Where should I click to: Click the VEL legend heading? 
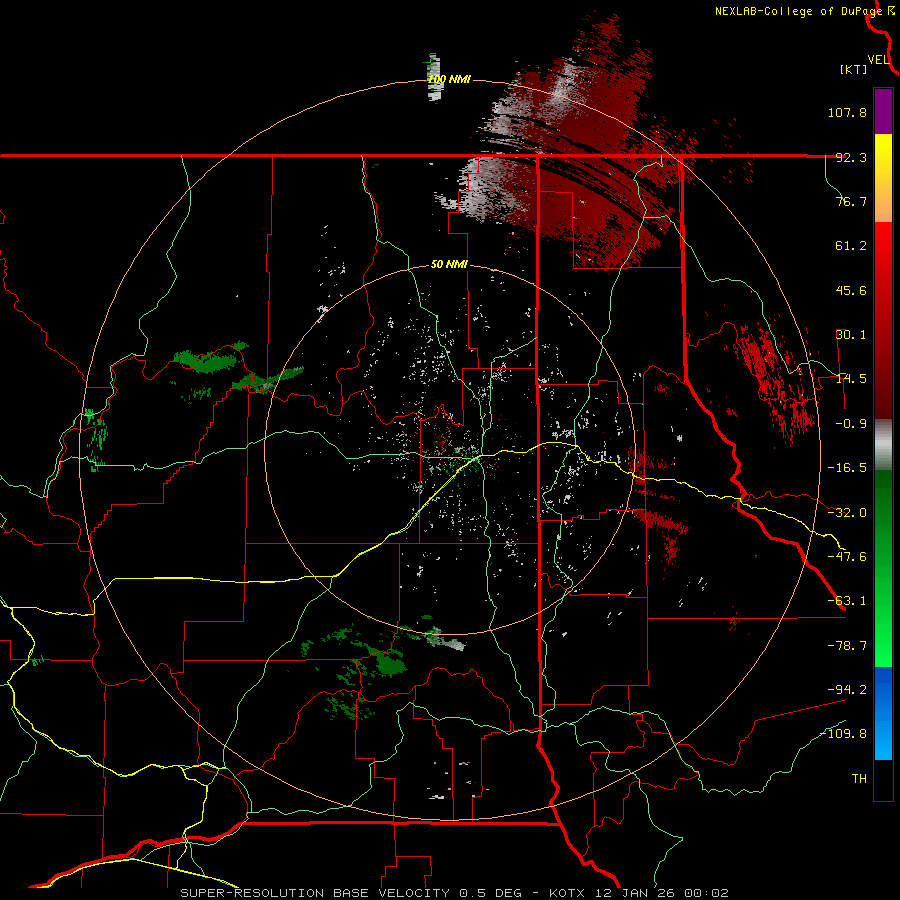point(878,60)
